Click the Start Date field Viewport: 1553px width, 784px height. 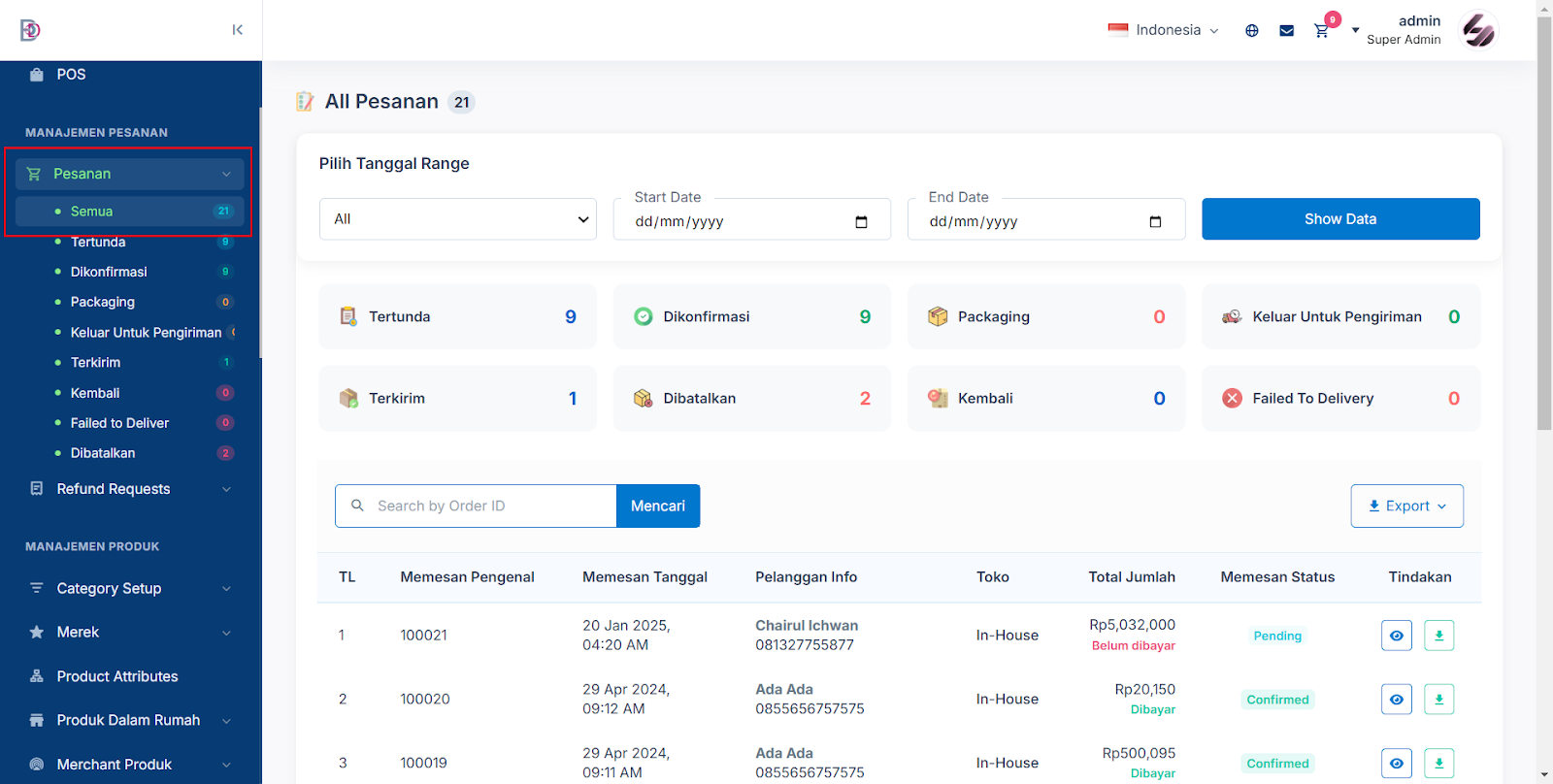(752, 219)
